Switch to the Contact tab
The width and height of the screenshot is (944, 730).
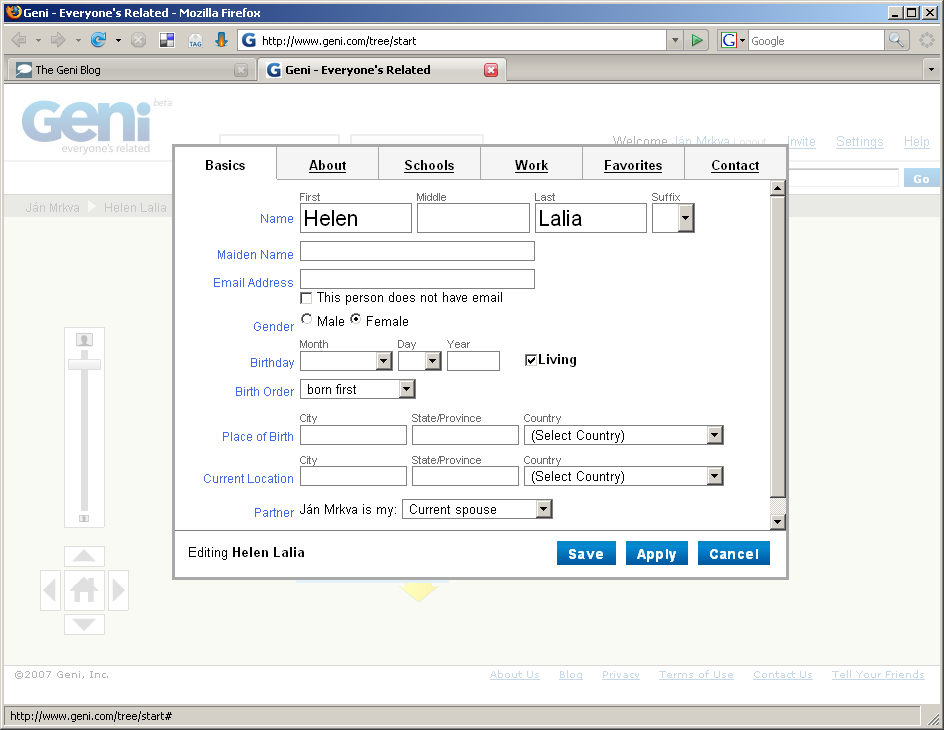[x=735, y=165]
